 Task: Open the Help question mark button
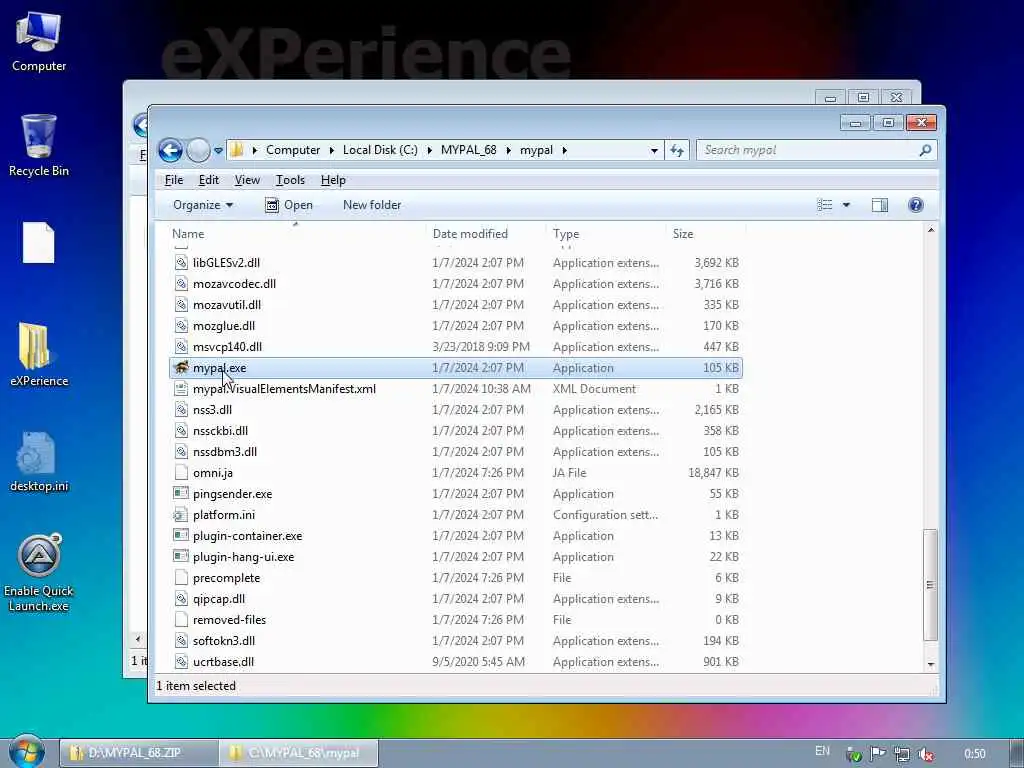[916, 205]
